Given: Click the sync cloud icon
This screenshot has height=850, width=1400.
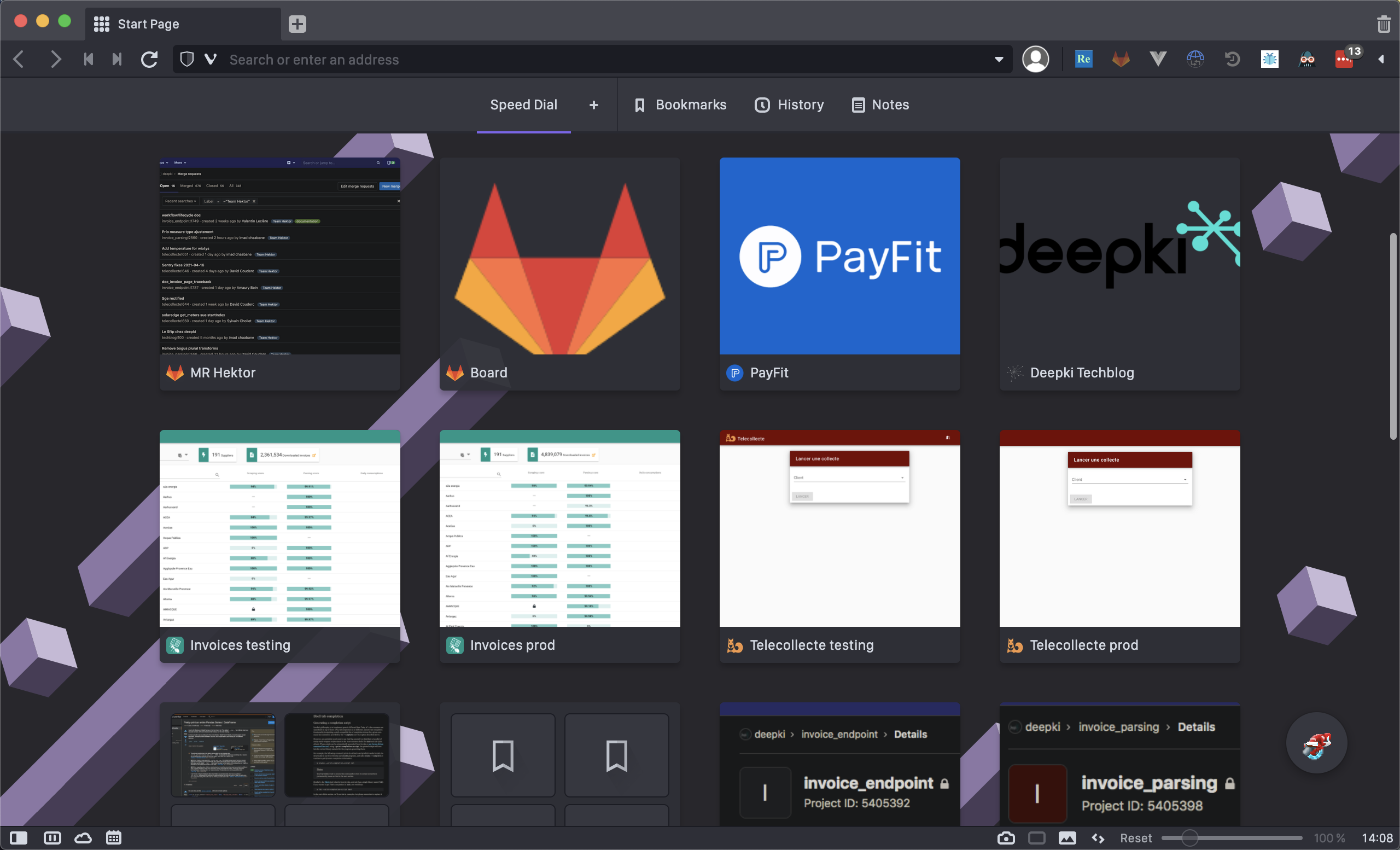Looking at the screenshot, I should (x=83, y=838).
